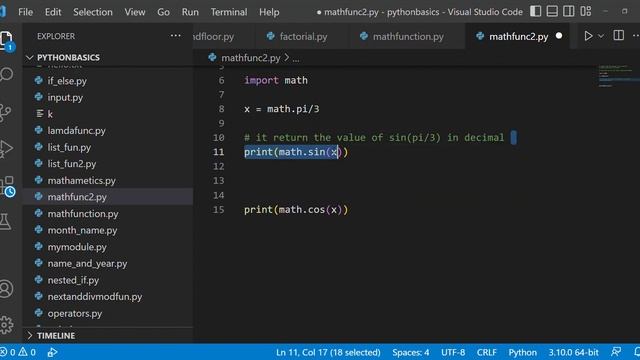The image size is (640, 360).
Task: Click the debug launch icon in status bar
Action: click(x=52, y=352)
